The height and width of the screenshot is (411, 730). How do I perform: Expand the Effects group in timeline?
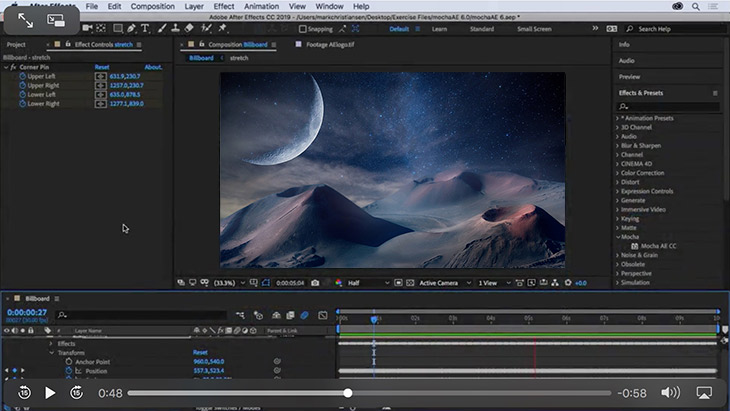[51, 344]
